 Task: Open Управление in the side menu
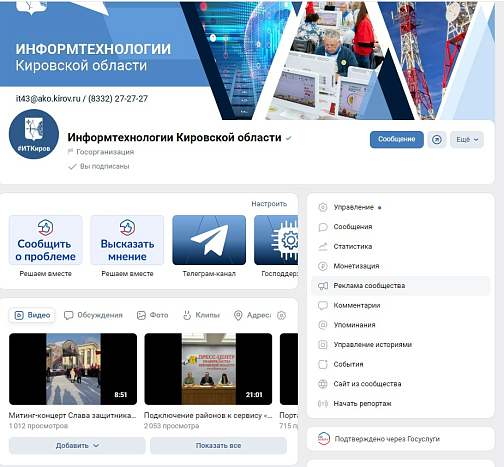click(400, 207)
